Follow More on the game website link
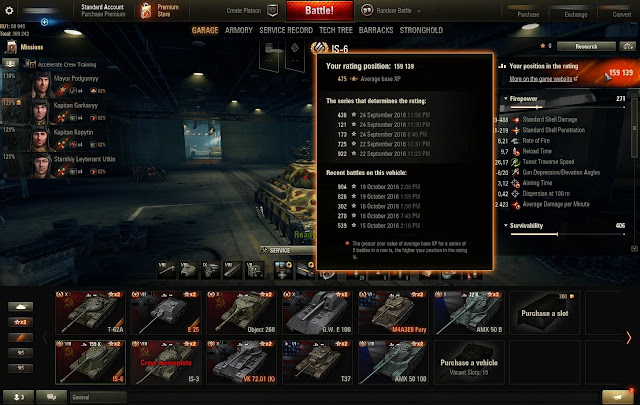The height and width of the screenshot is (405, 640). 541,79
